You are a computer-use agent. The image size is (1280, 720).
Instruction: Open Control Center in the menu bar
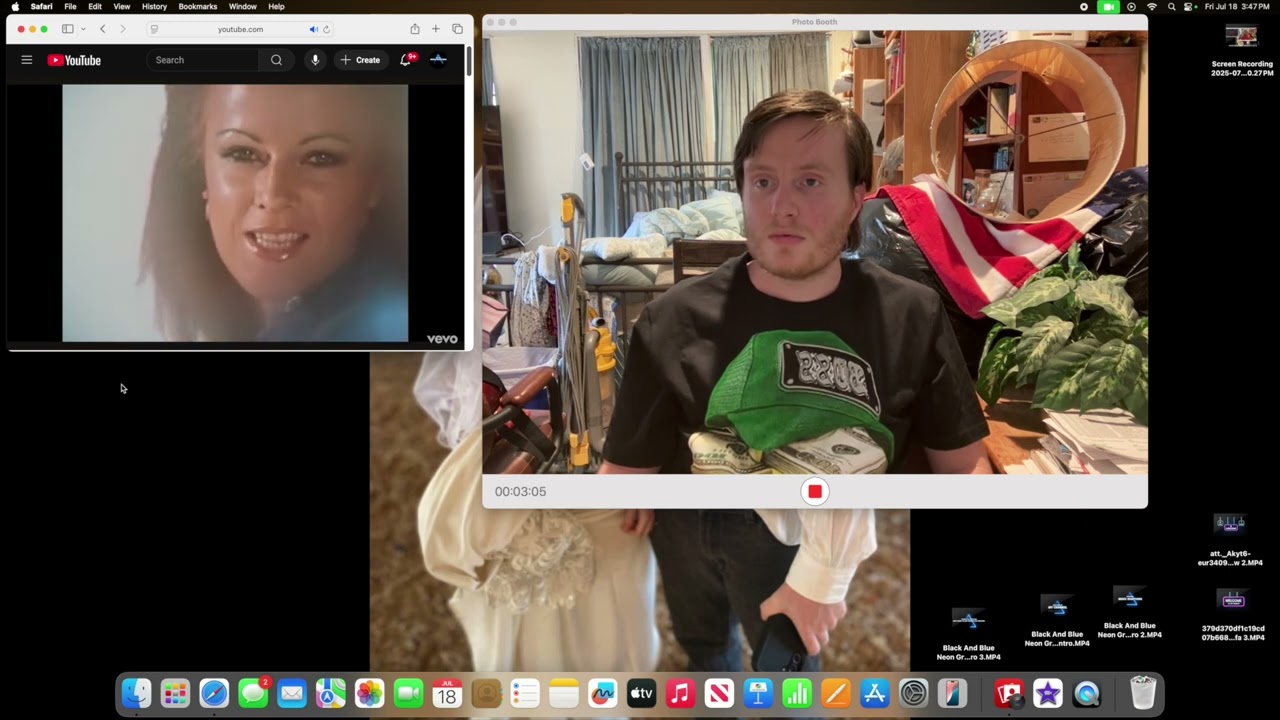pos(1190,6)
